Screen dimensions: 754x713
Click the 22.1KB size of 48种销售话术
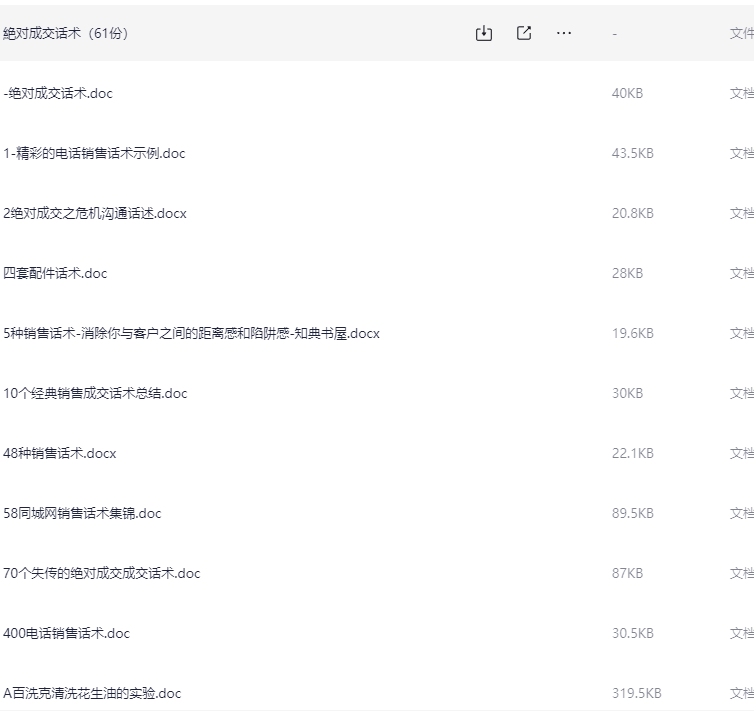pyautogui.click(x=632, y=453)
